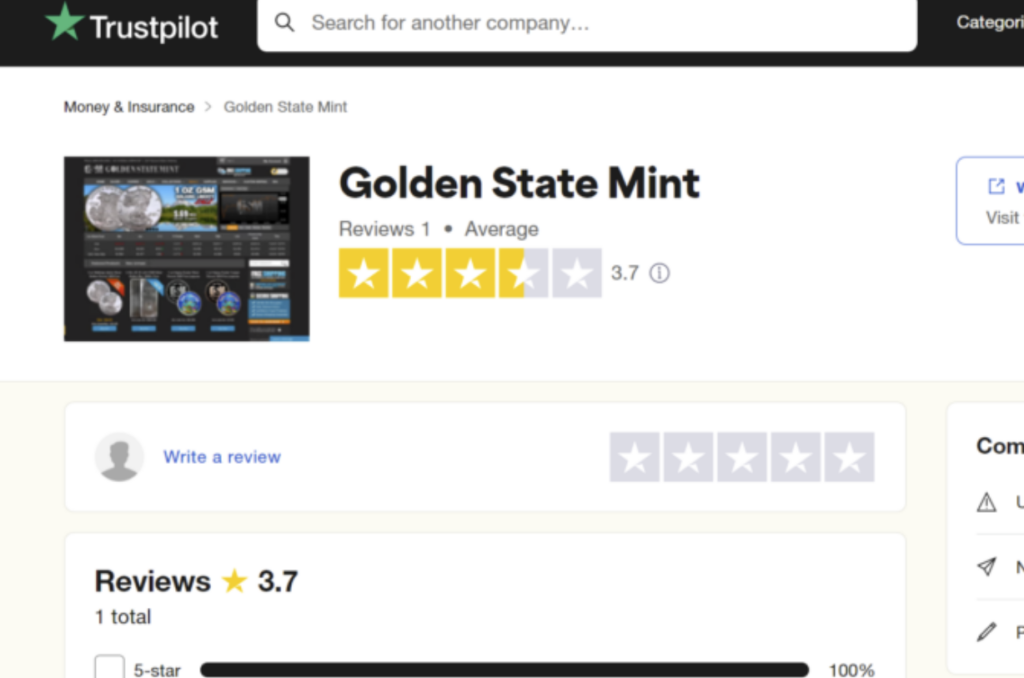Viewport: 1024px width, 678px height.
Task: Click the Reviews 3.7 heading
Action: click(196, 581)
